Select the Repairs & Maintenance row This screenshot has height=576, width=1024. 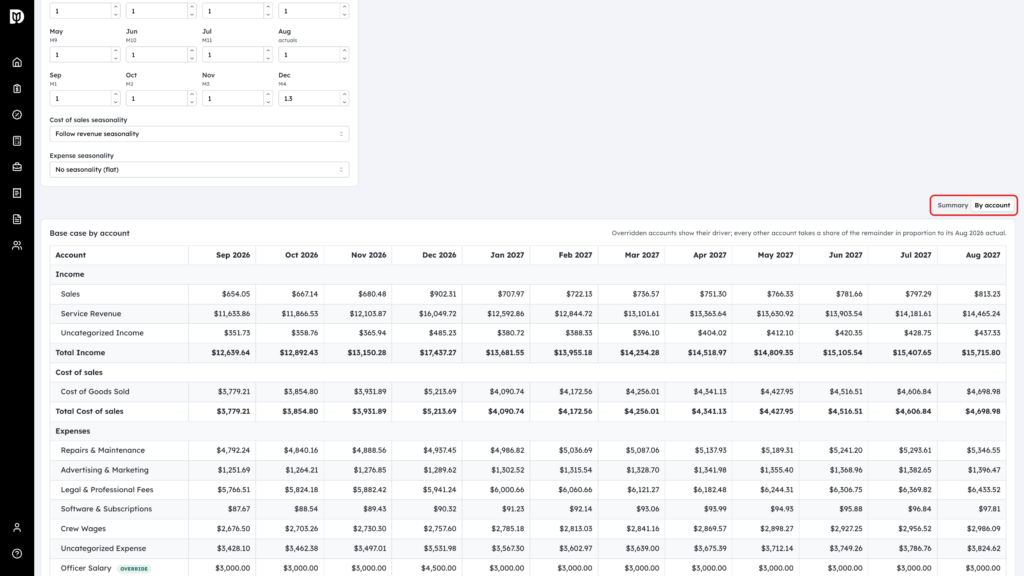[528, 451]
